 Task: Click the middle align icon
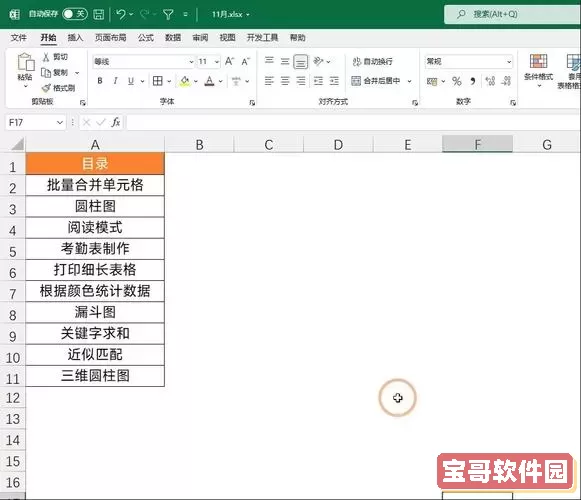tap(285, 61)
